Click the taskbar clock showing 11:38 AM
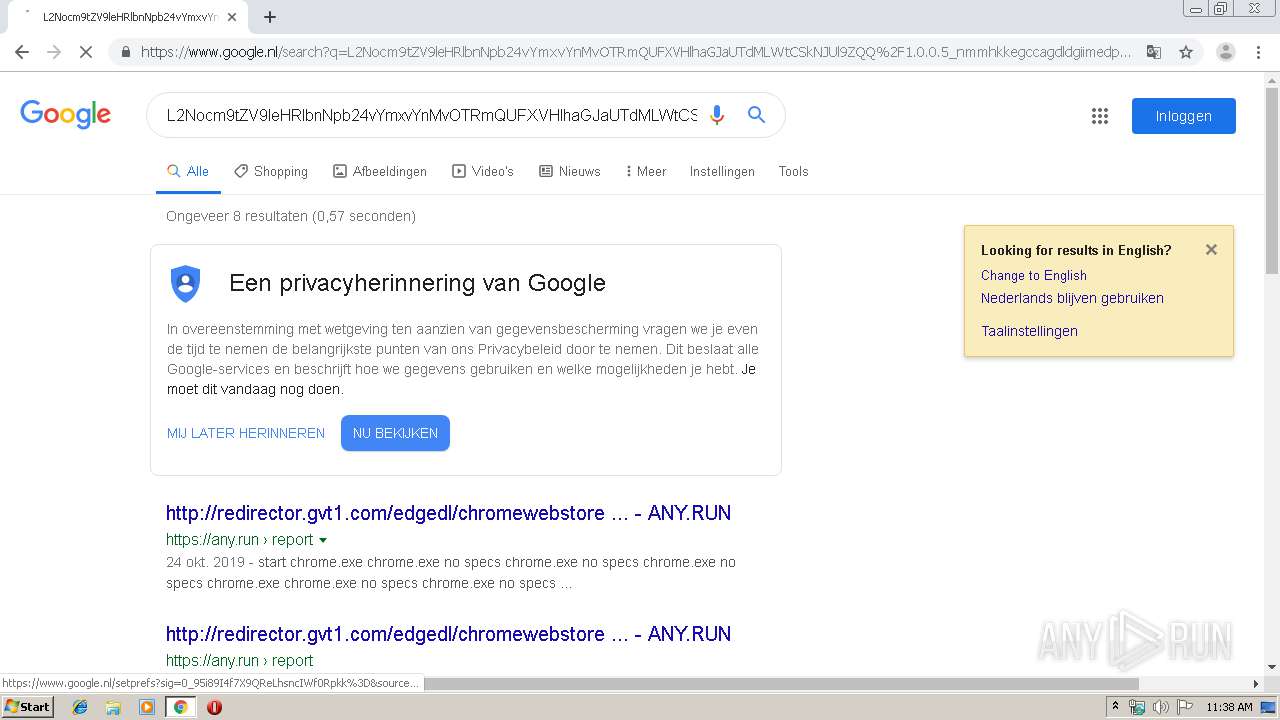Screen dimensions: 1280x720 1229,707
